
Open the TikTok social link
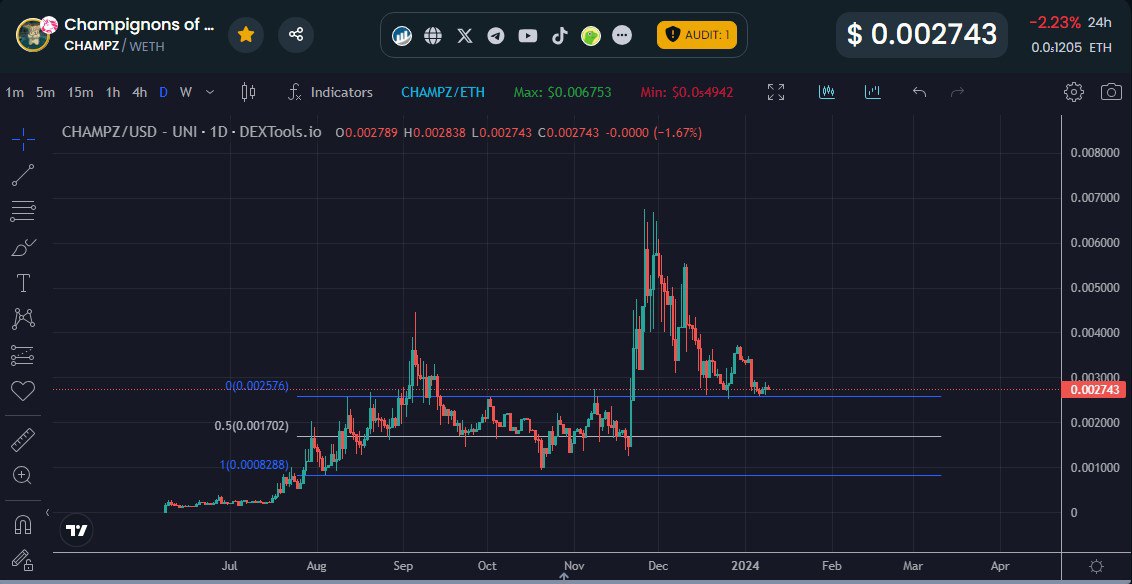pyautogui.click(x=560, y=35)
